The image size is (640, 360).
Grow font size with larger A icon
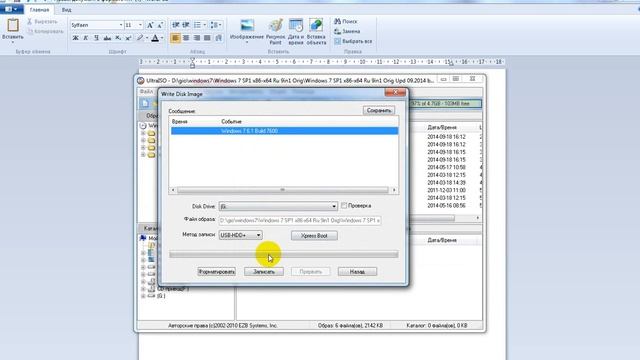click(150, 25)
